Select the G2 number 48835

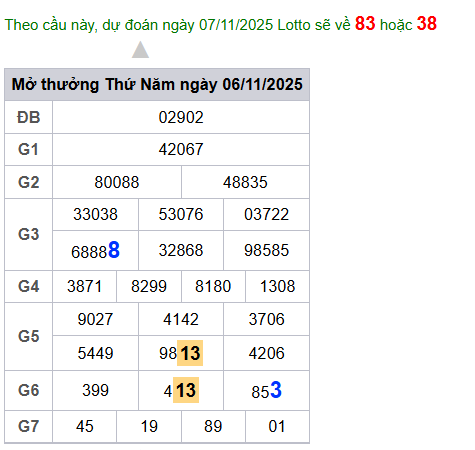(245, 182)
